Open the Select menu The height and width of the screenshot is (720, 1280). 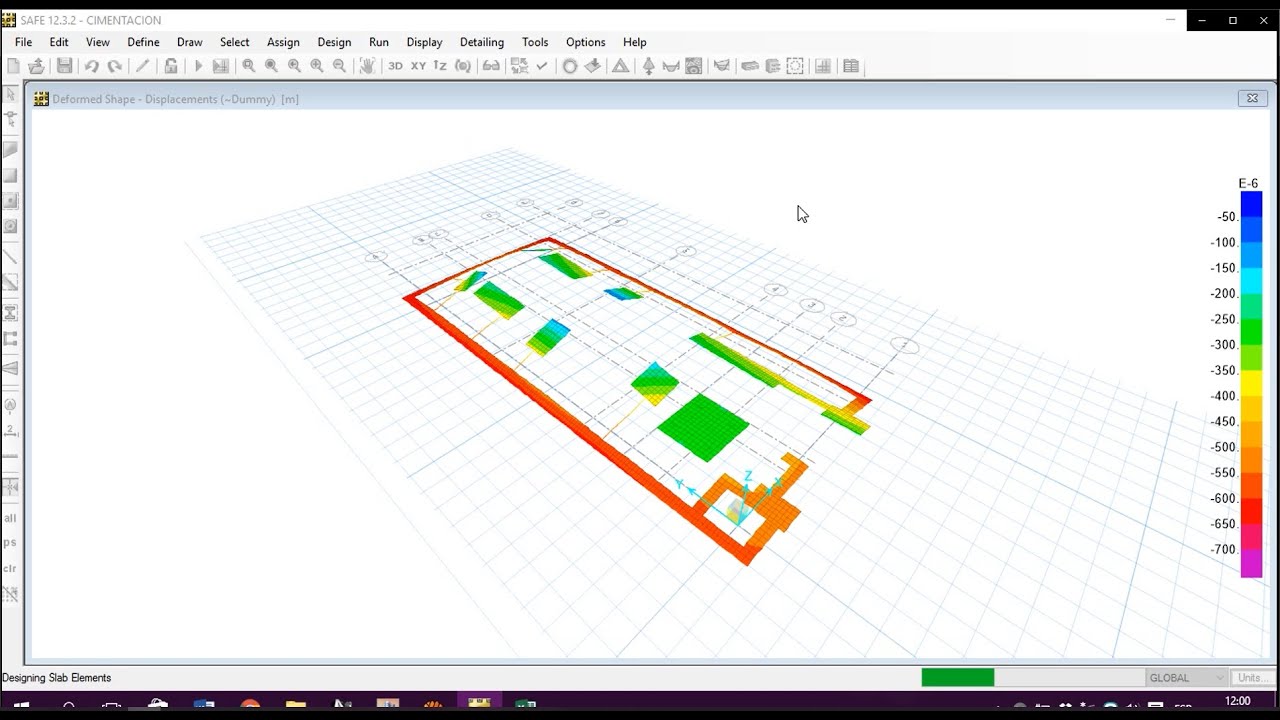234,42
